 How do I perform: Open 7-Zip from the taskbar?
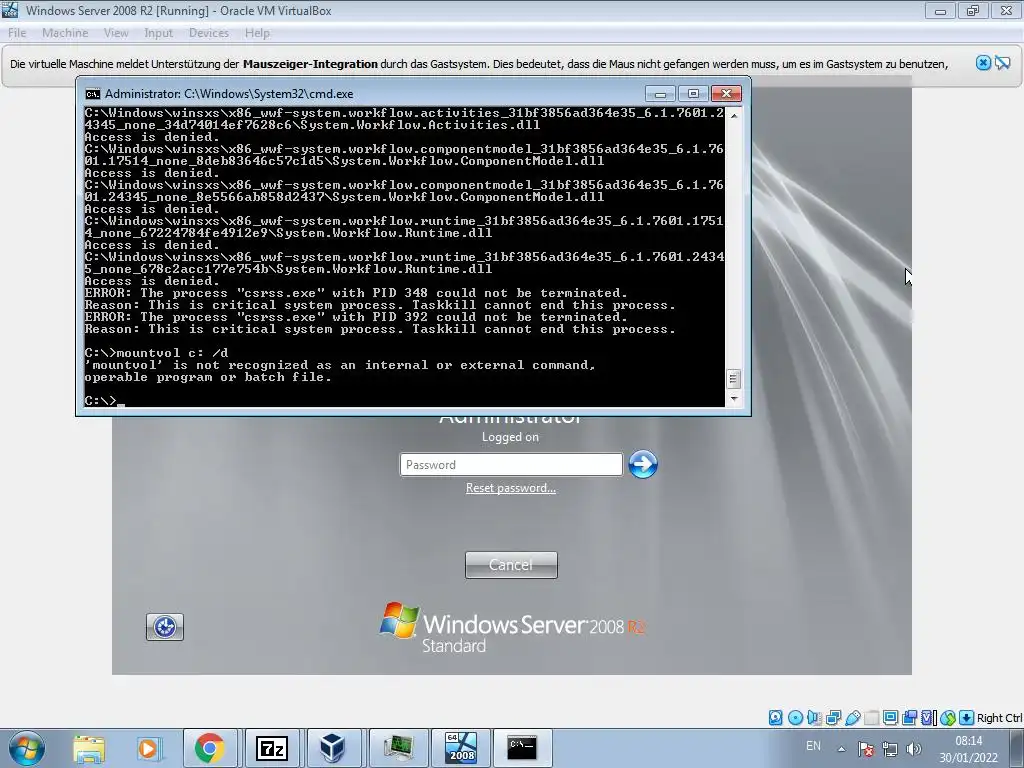point(272,748)
